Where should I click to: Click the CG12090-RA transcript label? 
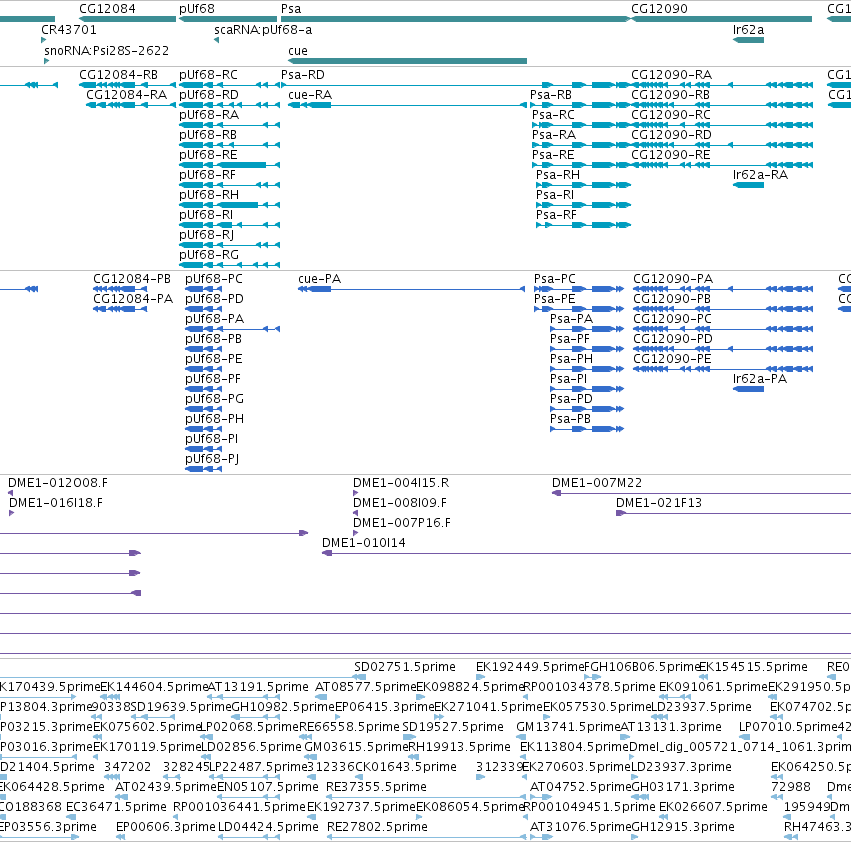pyautogui.click(x=671, y=74)
